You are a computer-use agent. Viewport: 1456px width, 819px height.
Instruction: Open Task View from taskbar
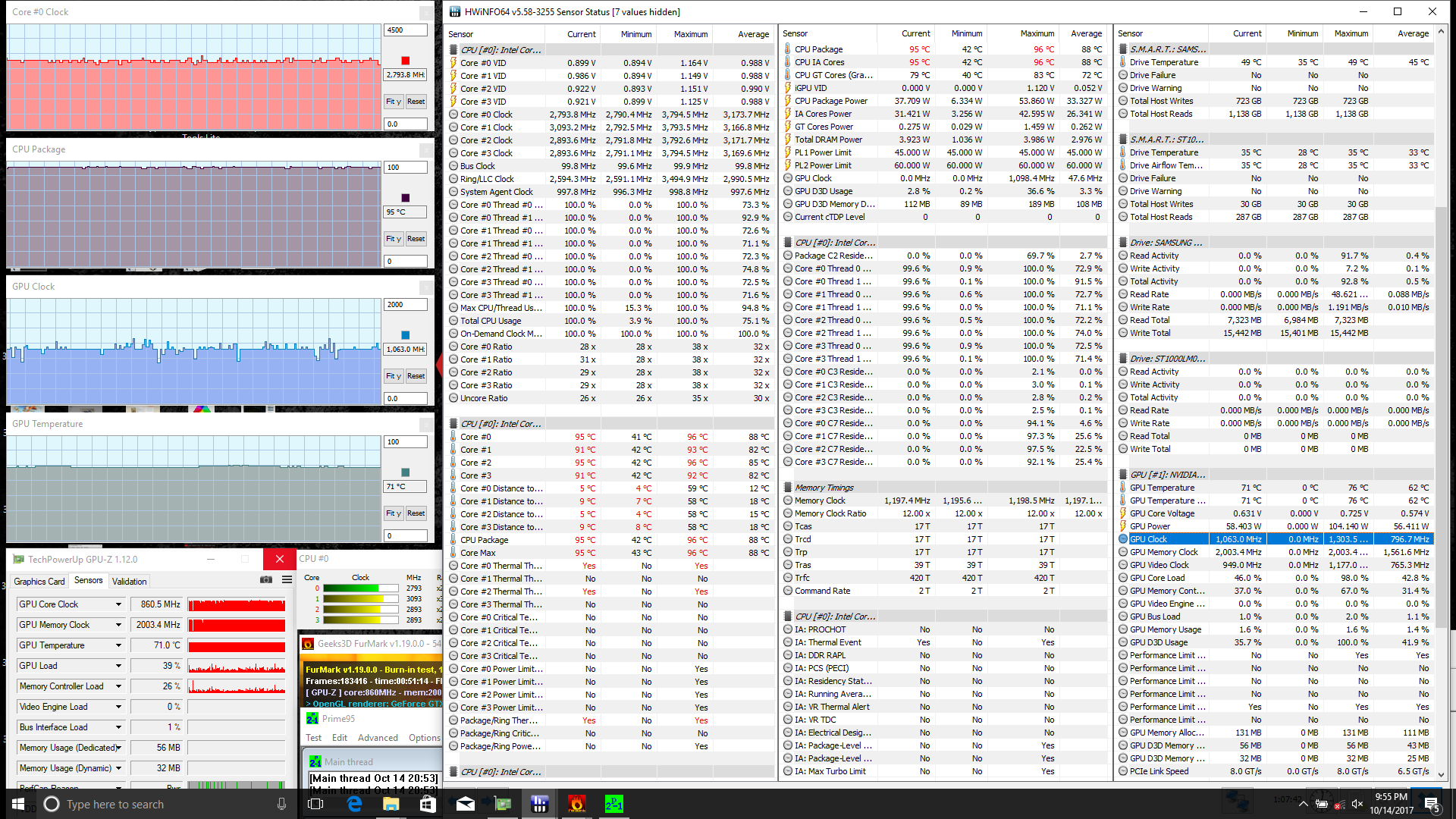pos(316,804)
